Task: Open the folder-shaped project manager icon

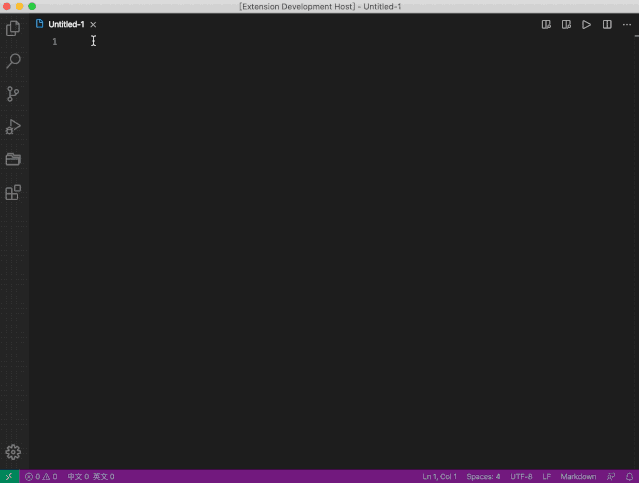Action: click(13, 159)
